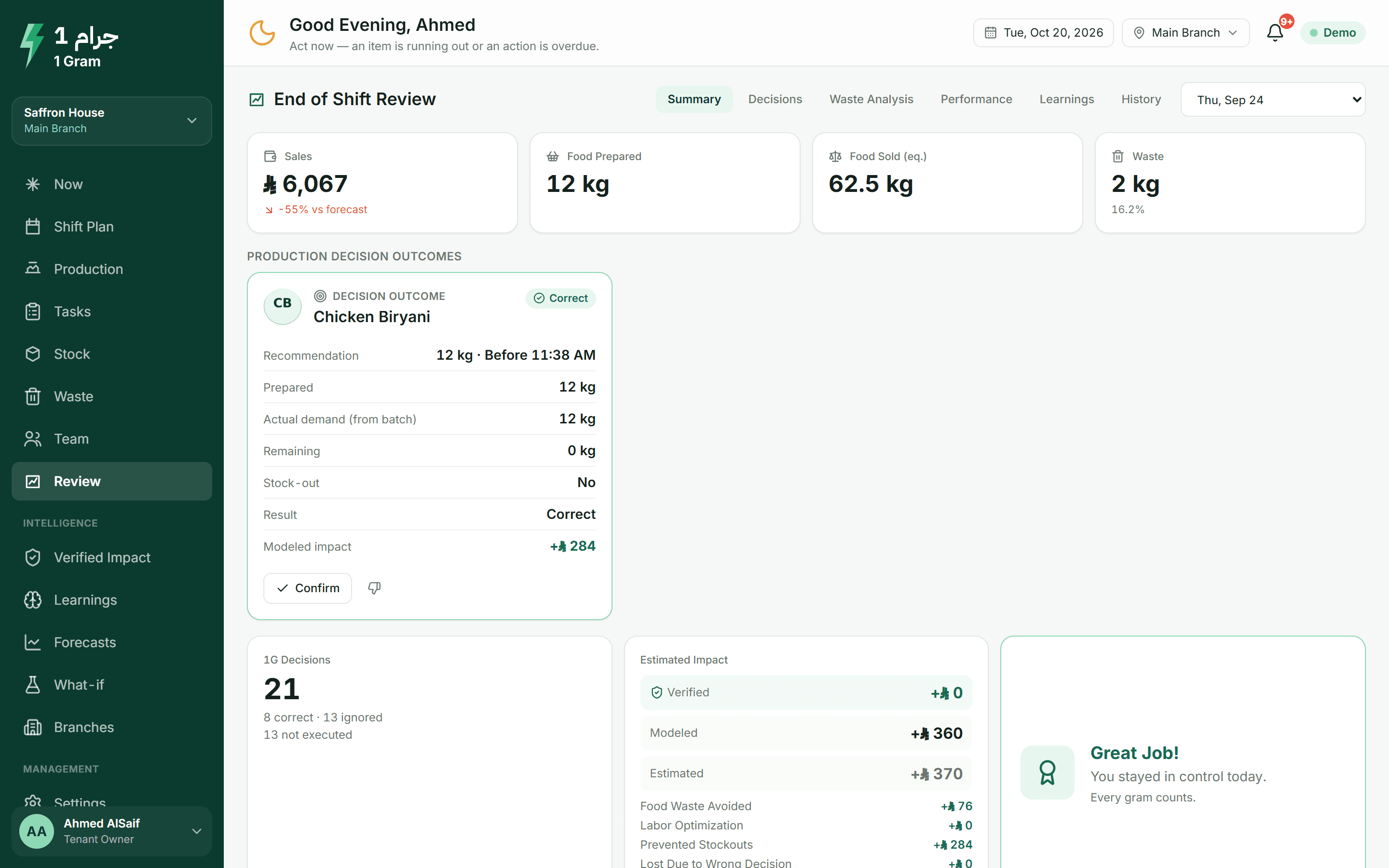
Task: Expand Saffron House branch selector
Action: [112, 121]
